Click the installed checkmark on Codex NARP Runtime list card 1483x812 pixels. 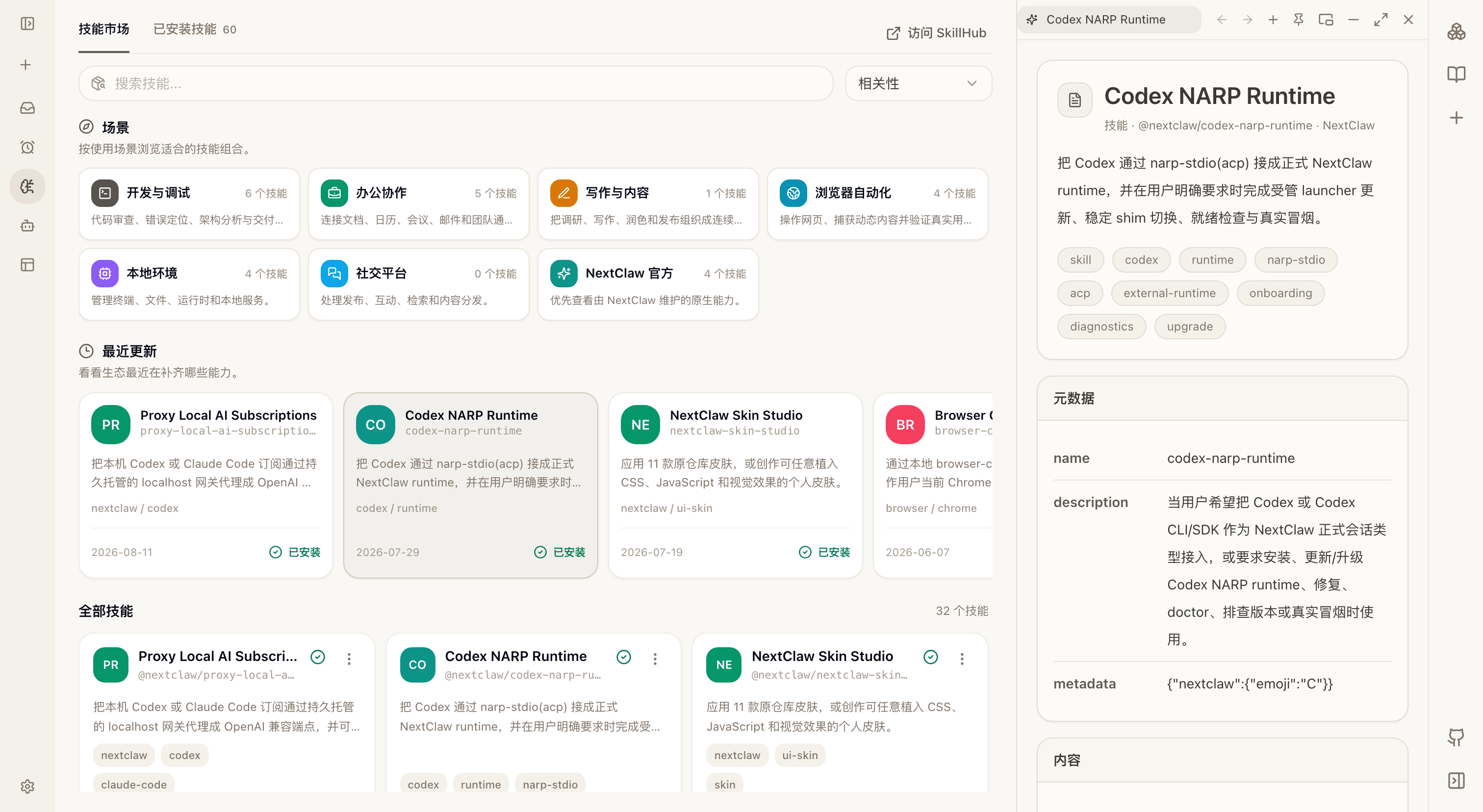[x=624, y=657]
